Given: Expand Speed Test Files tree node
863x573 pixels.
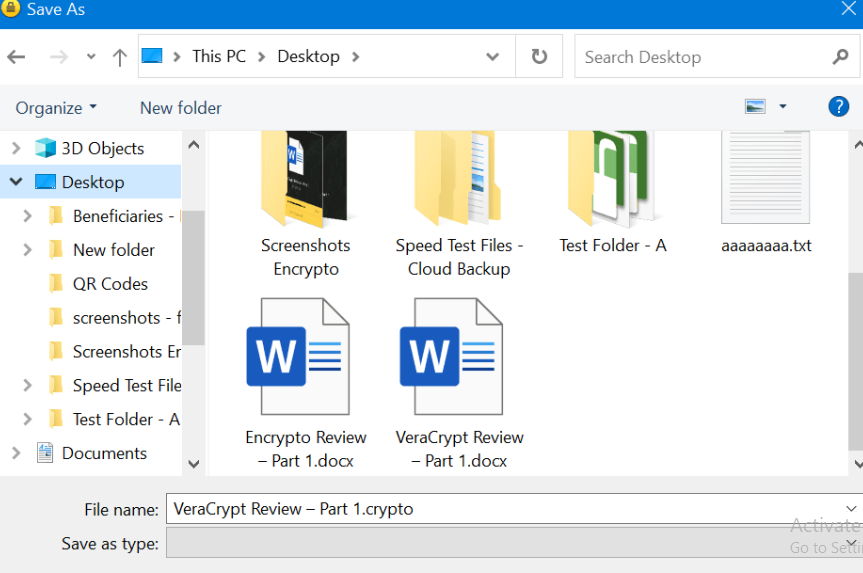Looking at the screenshot, I should (x=27, y=385).
